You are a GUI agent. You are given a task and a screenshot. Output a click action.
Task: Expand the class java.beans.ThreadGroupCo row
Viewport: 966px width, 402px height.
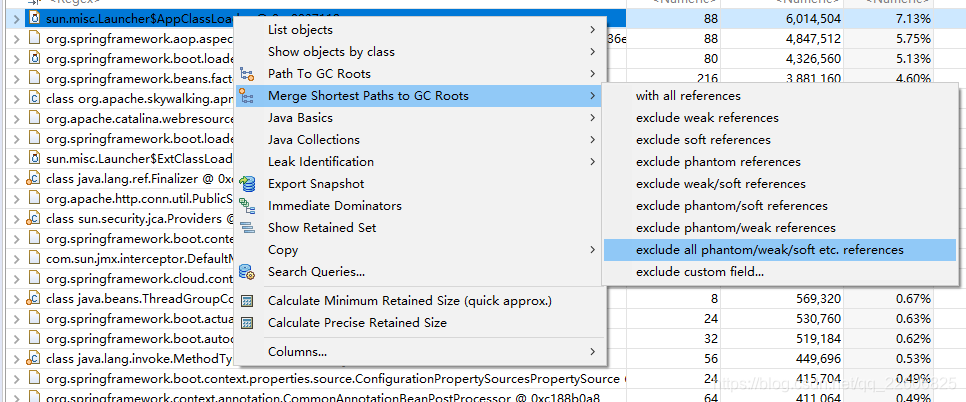click(16, 299)
